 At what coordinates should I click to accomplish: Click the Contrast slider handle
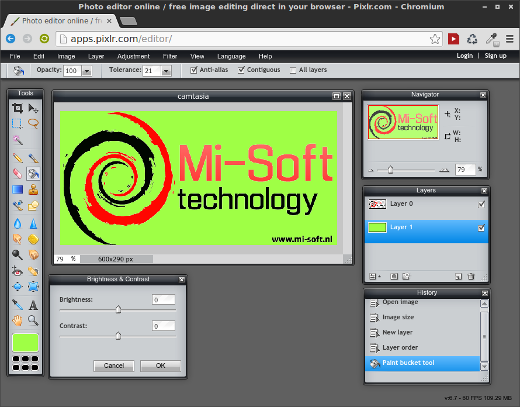[118, 336]
